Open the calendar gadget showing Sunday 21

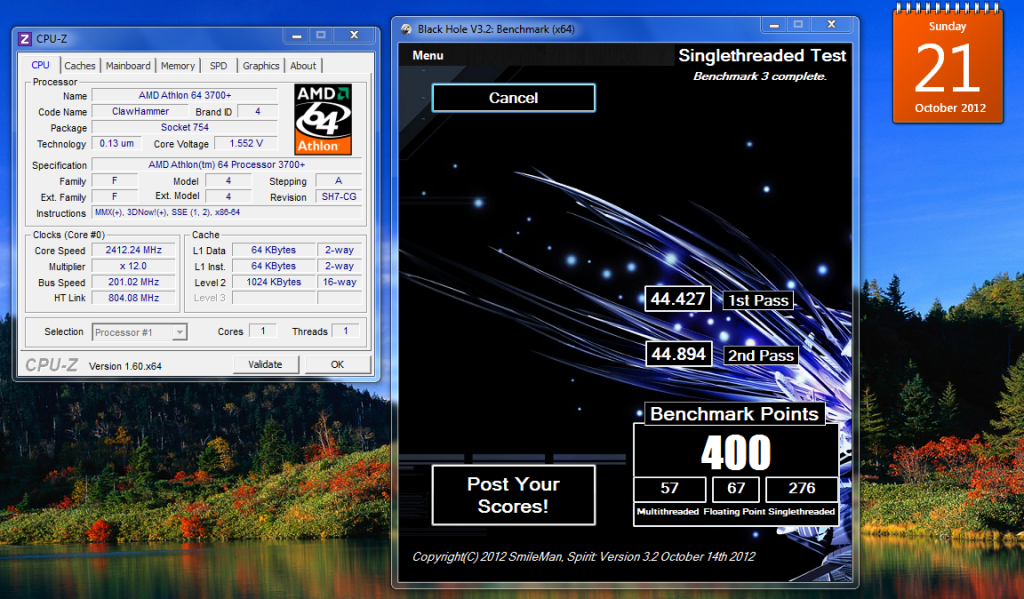[x=948, y=65]
